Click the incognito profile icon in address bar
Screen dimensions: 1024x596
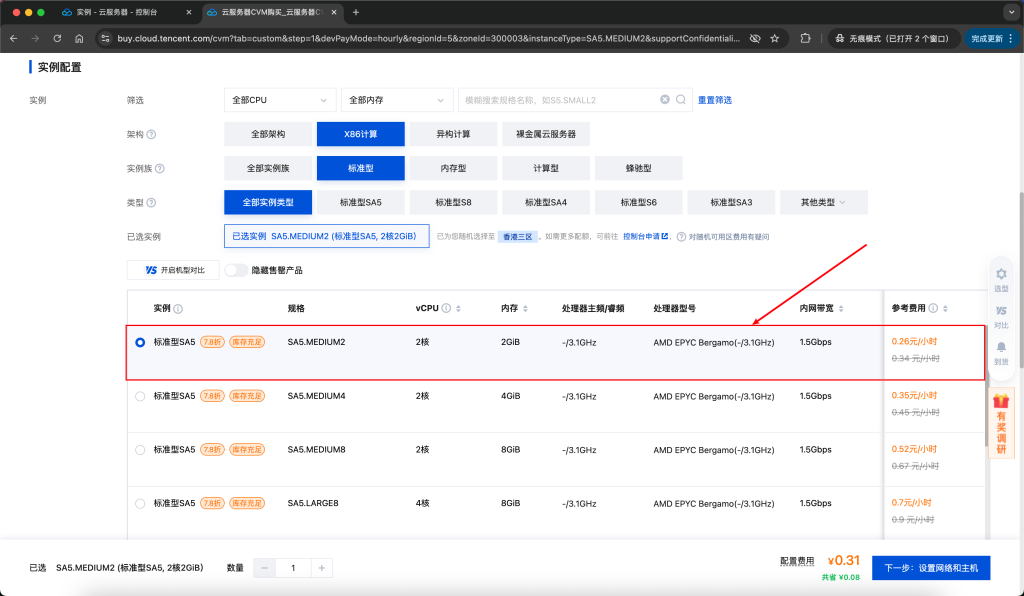point(841,37)
